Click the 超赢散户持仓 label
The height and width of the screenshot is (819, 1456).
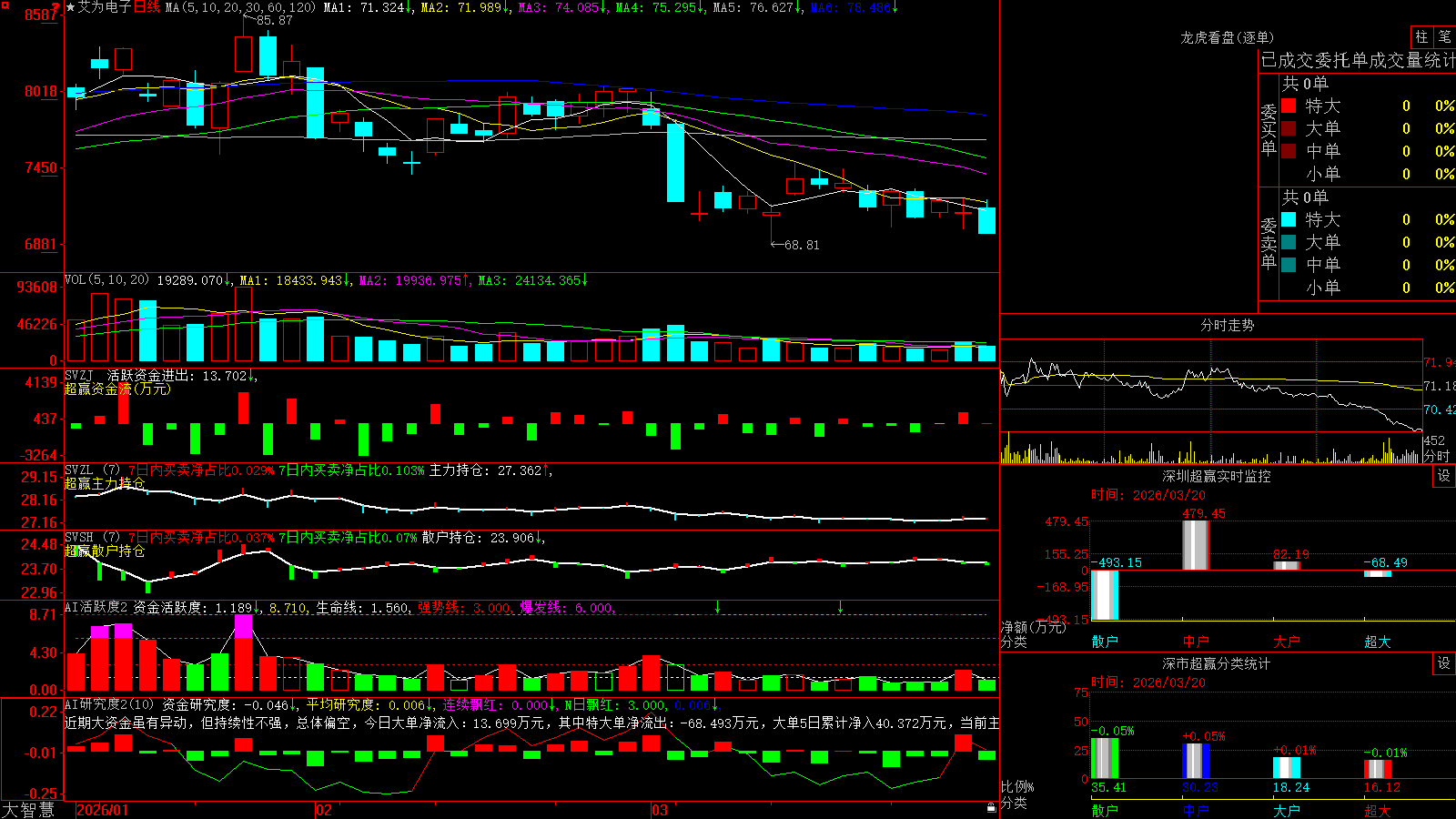pyautogui.click(x=105, y=551)
